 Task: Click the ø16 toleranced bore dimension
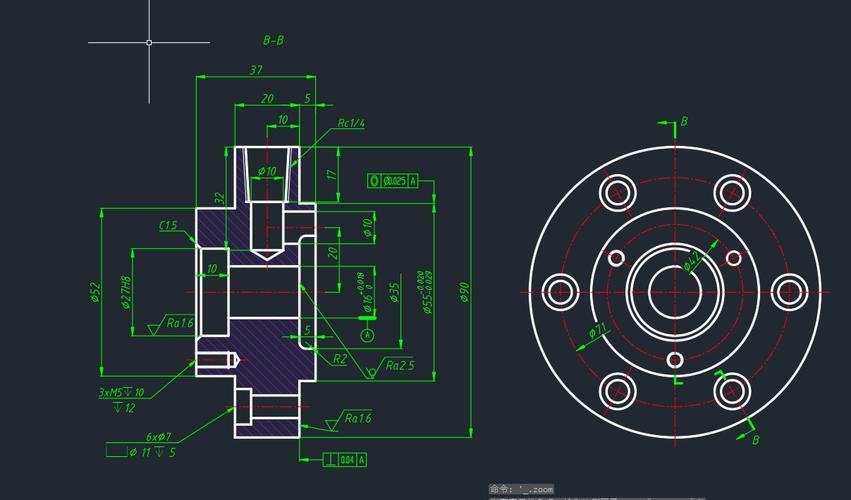pyautogui.click(x=365, y=294)
